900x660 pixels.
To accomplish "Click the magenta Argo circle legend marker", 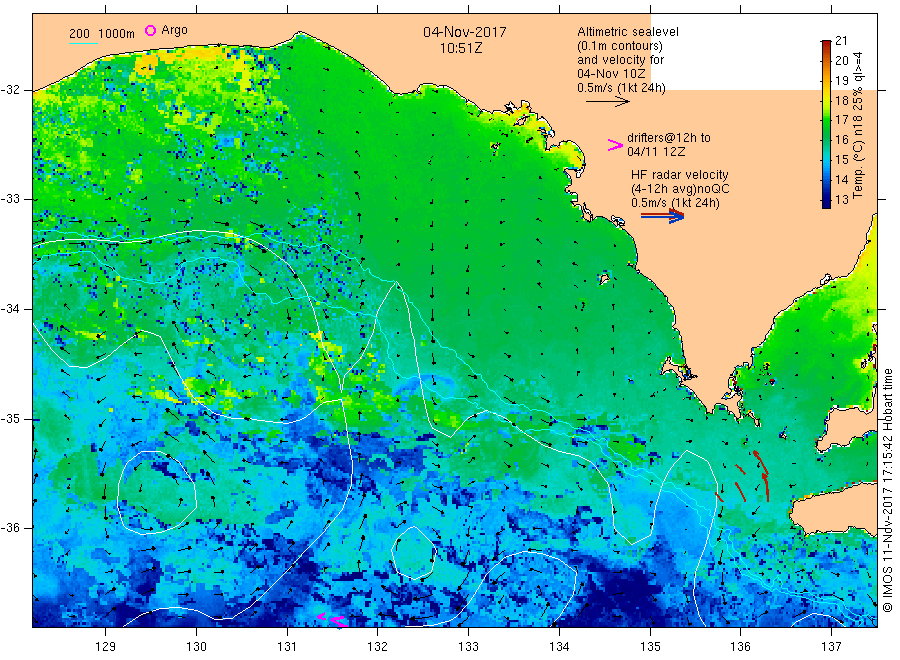I will (150, 30).
